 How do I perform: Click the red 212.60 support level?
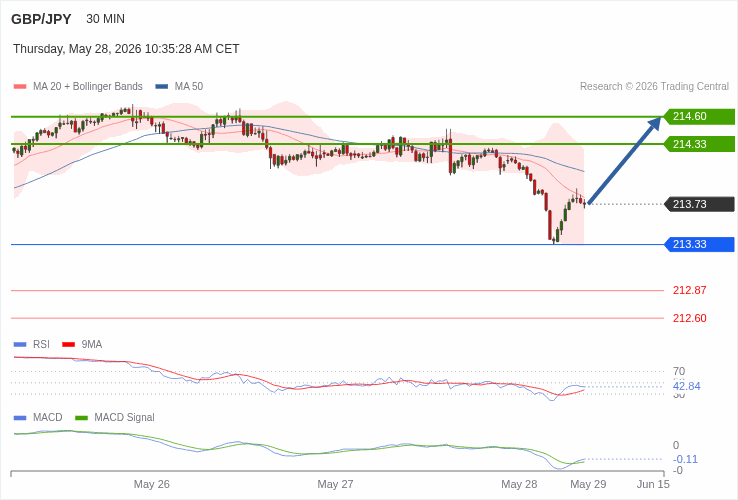click(x=690, y=318)
